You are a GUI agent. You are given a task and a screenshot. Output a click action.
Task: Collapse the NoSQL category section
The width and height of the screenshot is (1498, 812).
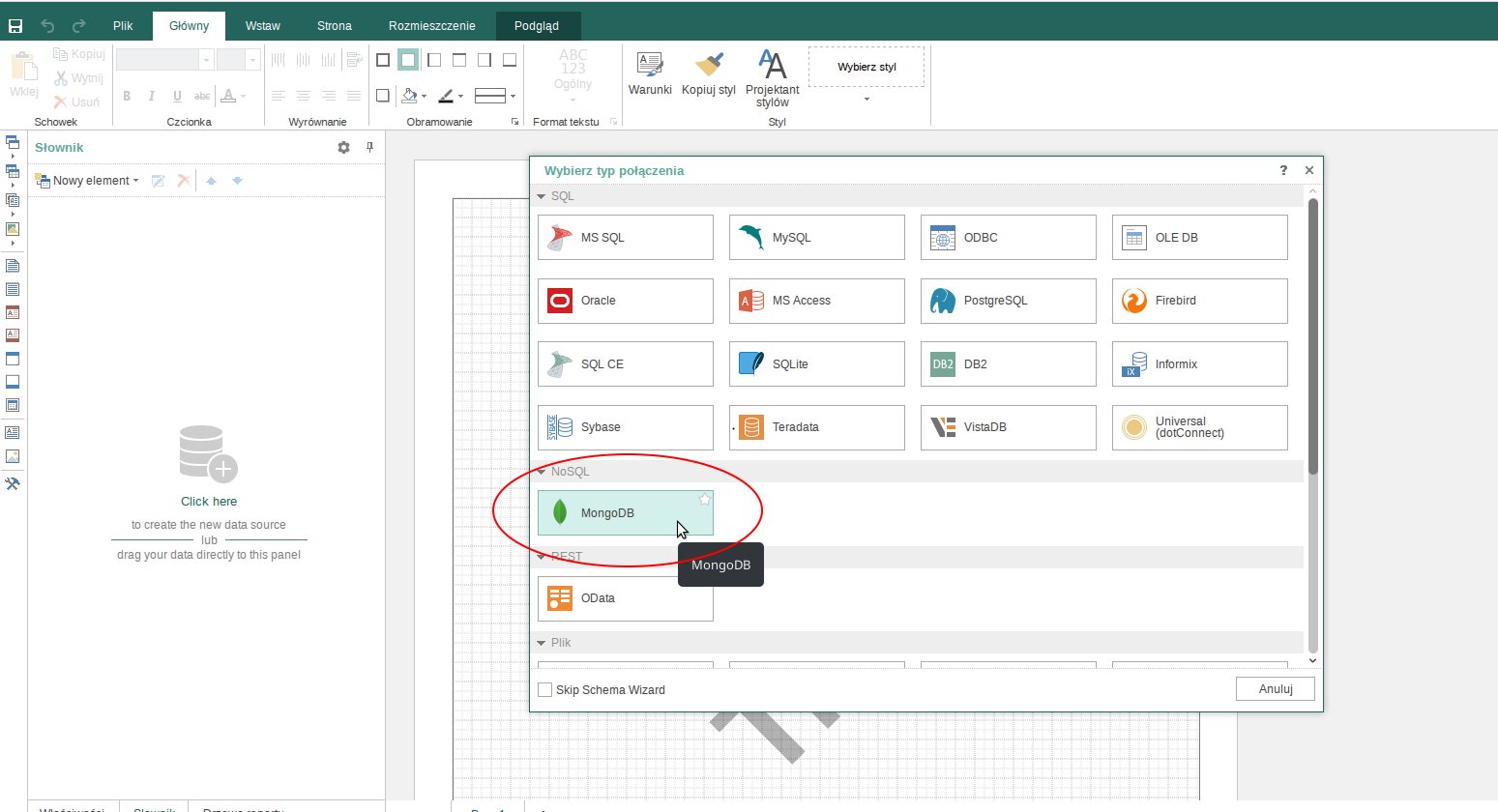[542, 472]
